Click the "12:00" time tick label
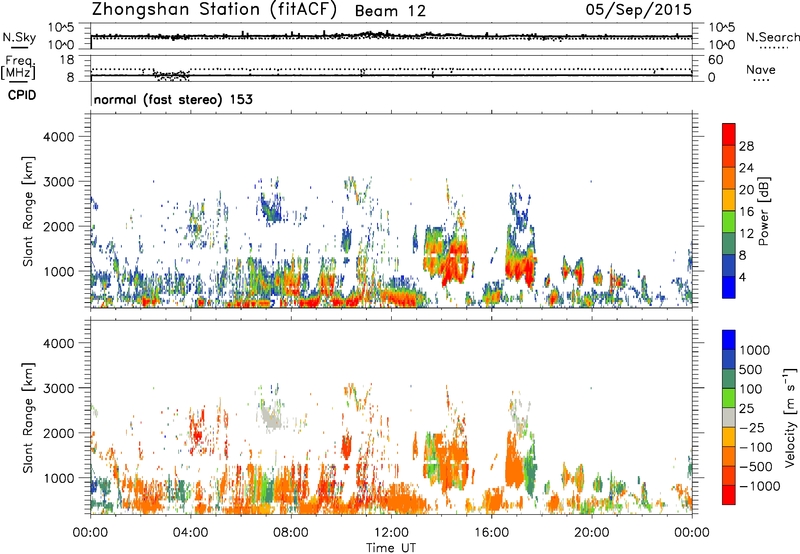Screen dimensions: 800x554 pos(391,533)
